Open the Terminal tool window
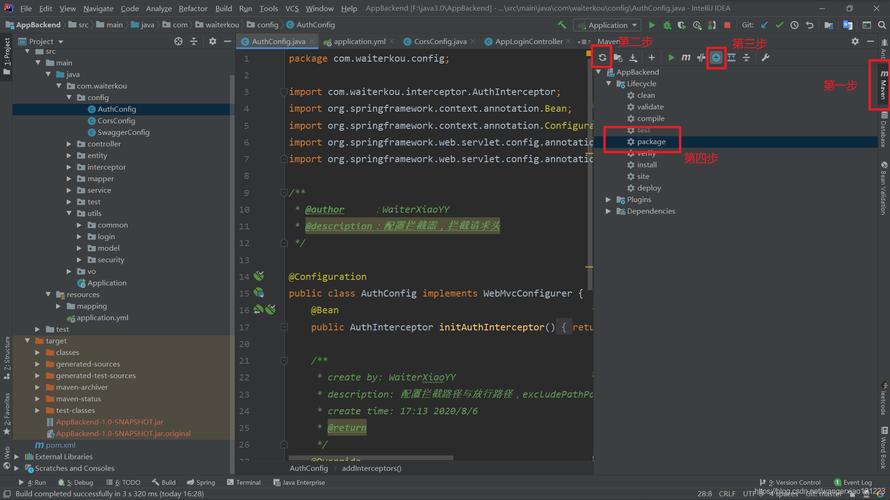890x500 pixels. 244,482
